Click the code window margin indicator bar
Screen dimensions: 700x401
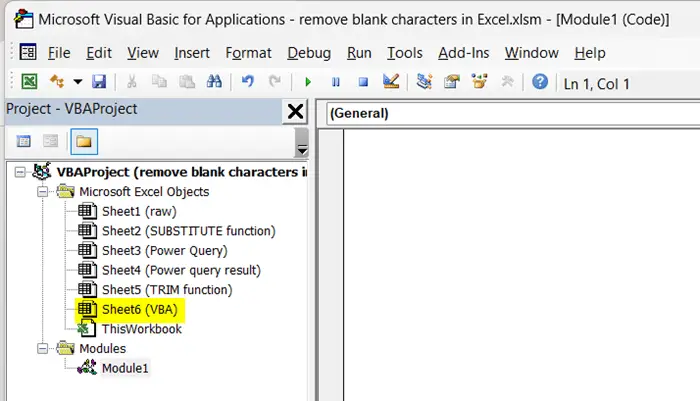coord(331,265)
